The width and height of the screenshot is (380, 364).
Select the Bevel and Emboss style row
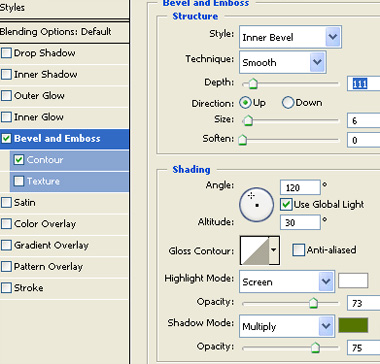64,139
